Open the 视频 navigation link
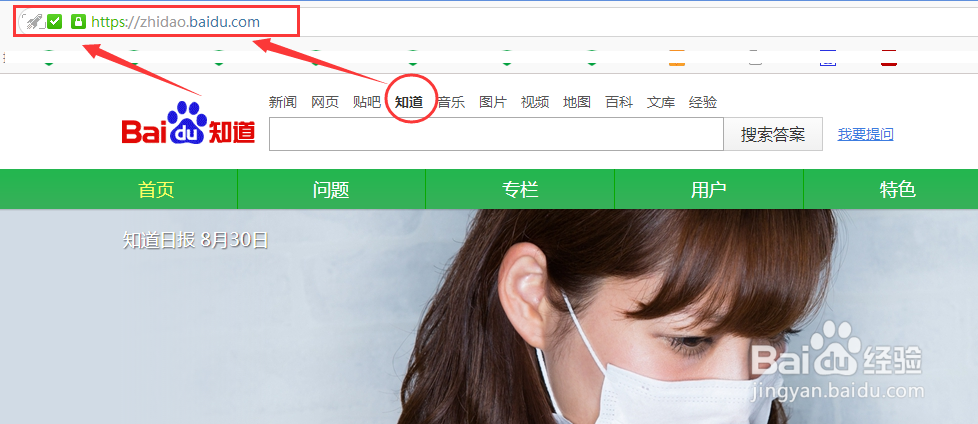 coord(535,102)
